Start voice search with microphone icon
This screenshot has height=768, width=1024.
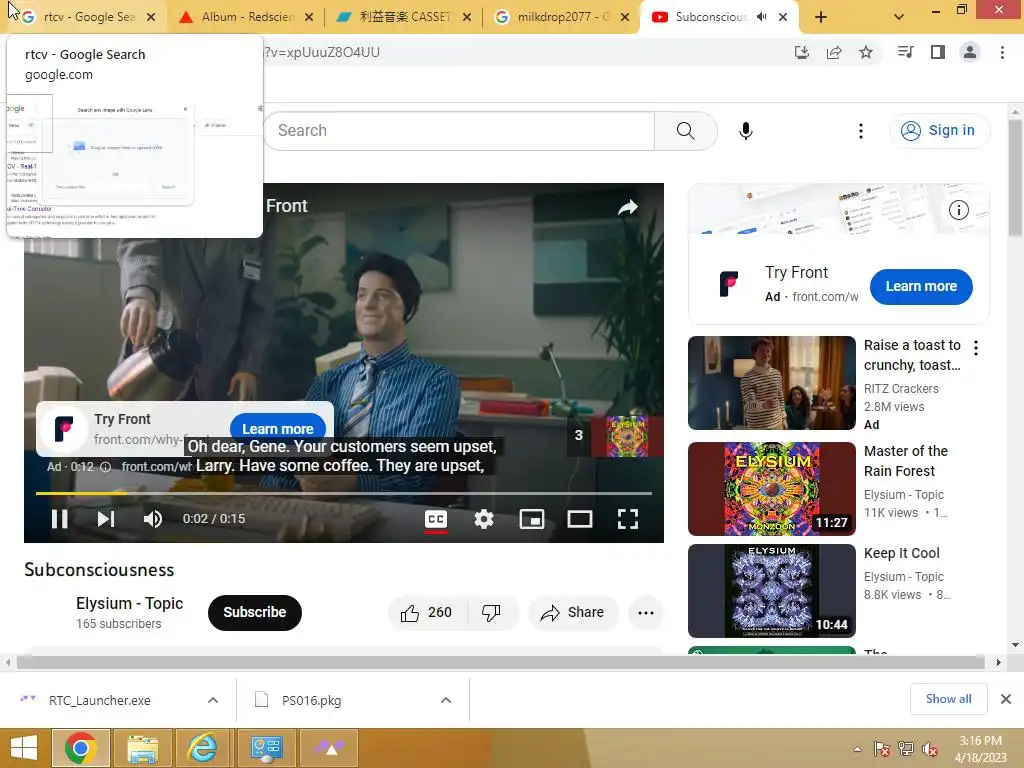pyautogui.click(x=746, y=131)
